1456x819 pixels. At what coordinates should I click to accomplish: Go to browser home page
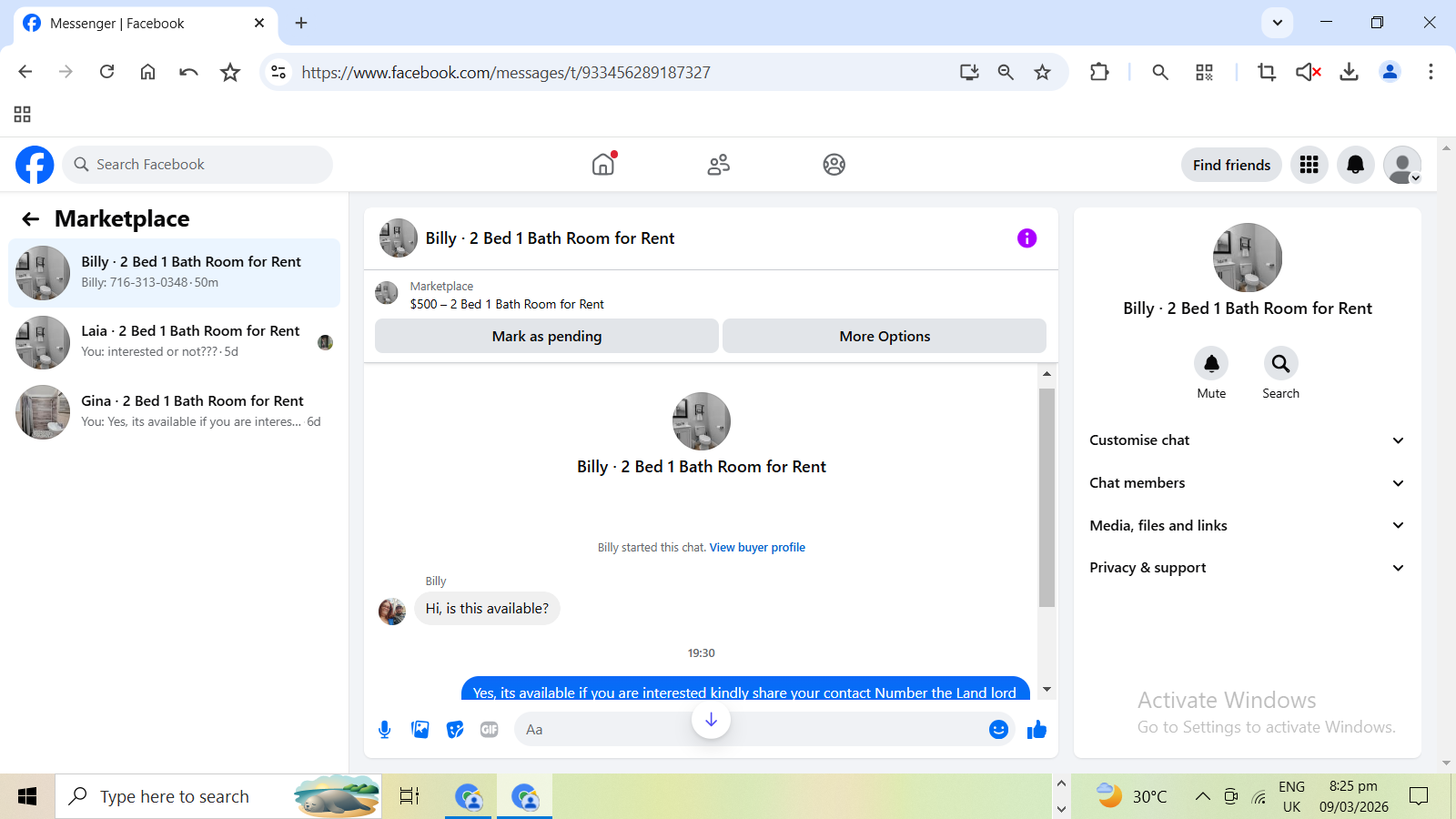[x=147, y=72]
